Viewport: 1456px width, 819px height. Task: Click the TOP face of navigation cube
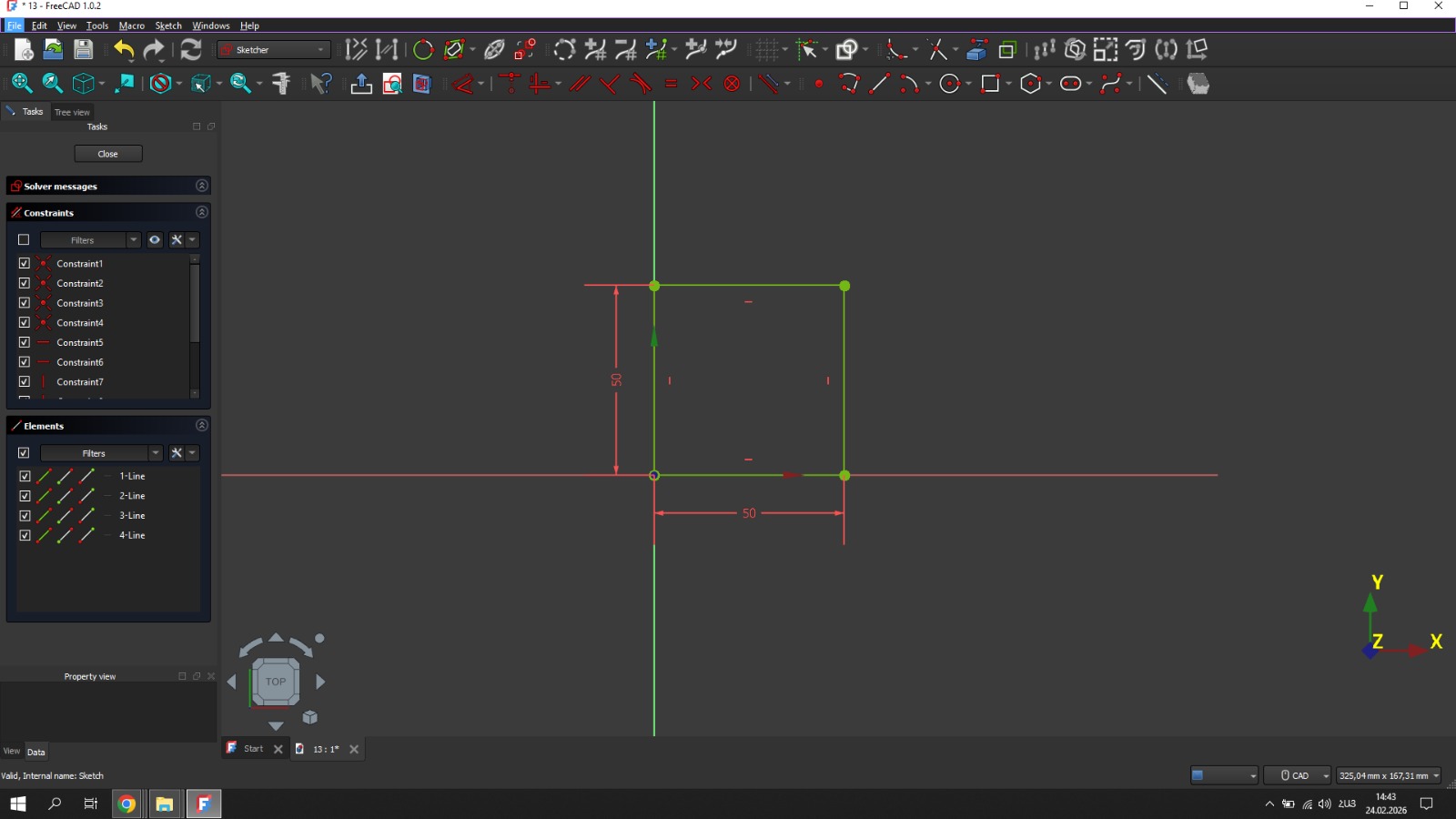[x=276, y=682]
